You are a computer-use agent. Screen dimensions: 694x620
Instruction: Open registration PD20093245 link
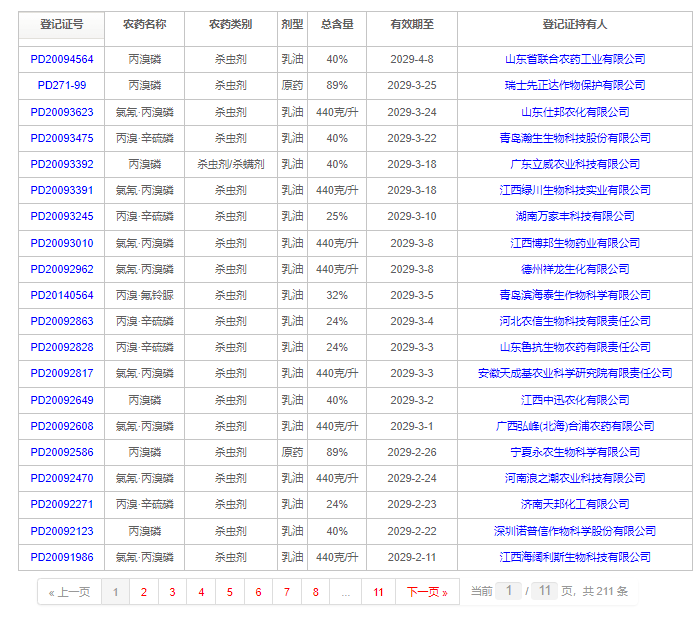tap(62, 216)
